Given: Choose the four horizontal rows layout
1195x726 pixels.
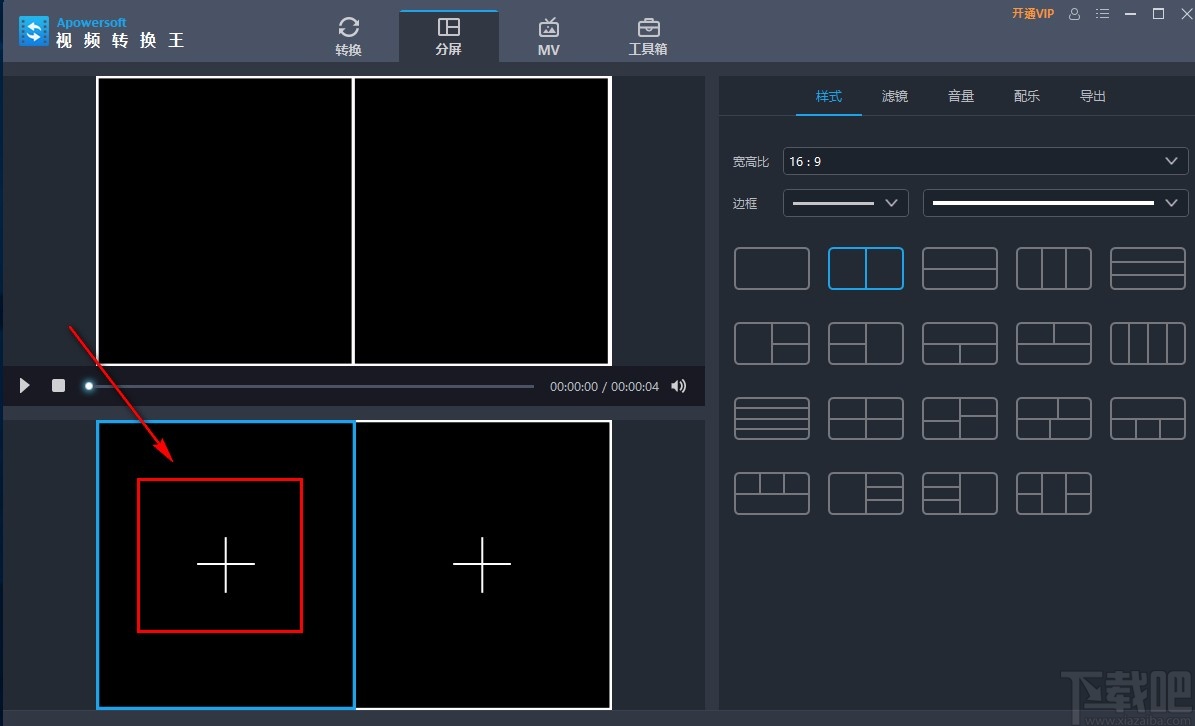Looking at the screenshot, I should (x=771, y=418).
